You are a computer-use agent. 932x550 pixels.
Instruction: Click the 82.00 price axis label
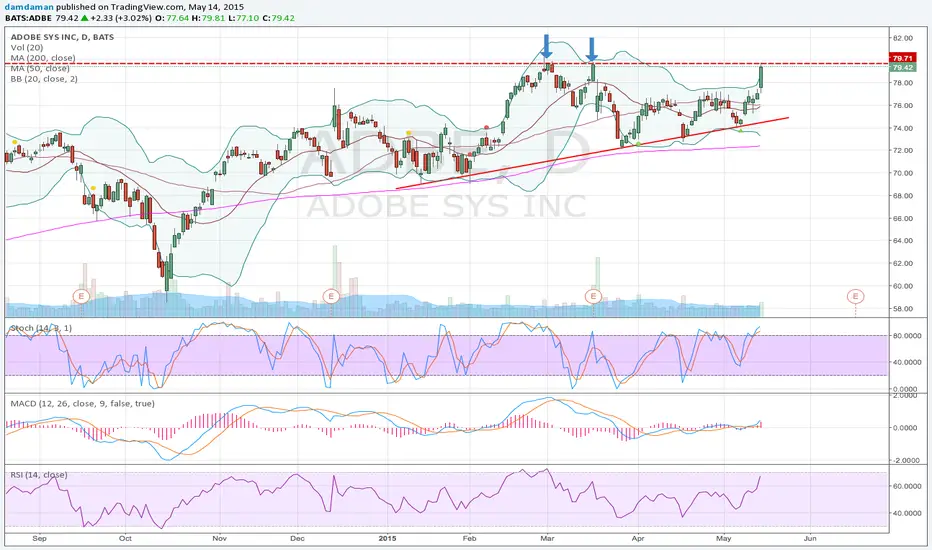tap(902, 38)
